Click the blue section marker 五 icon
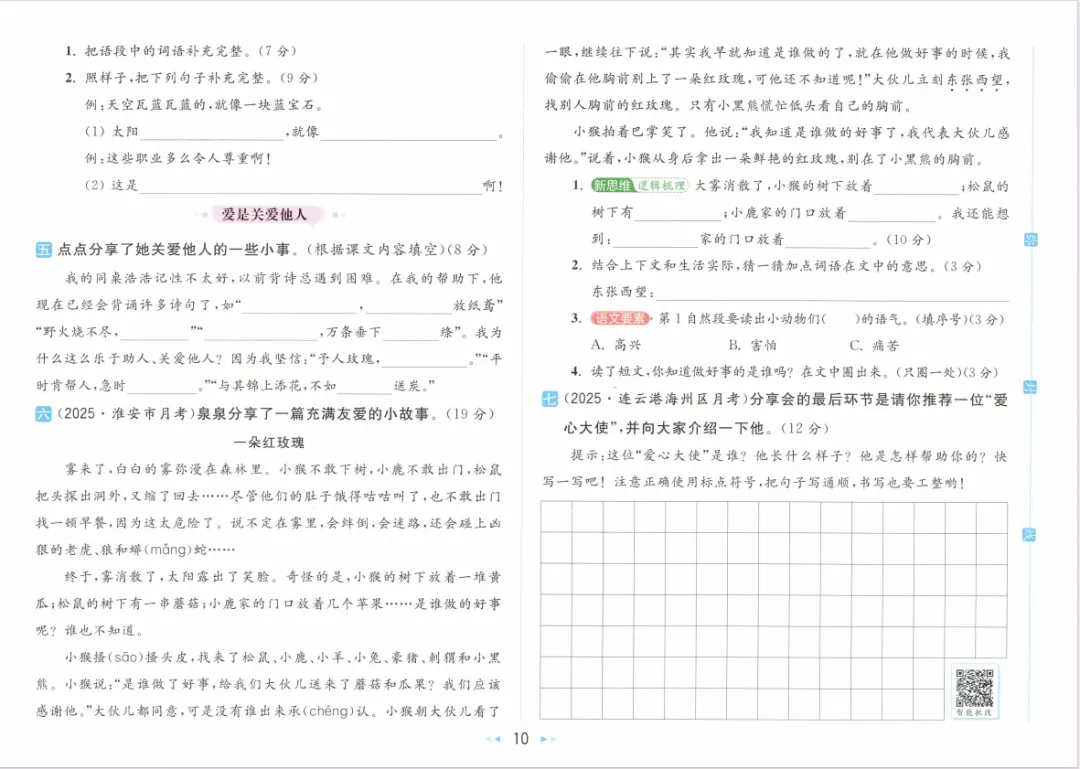 [42, 251]
